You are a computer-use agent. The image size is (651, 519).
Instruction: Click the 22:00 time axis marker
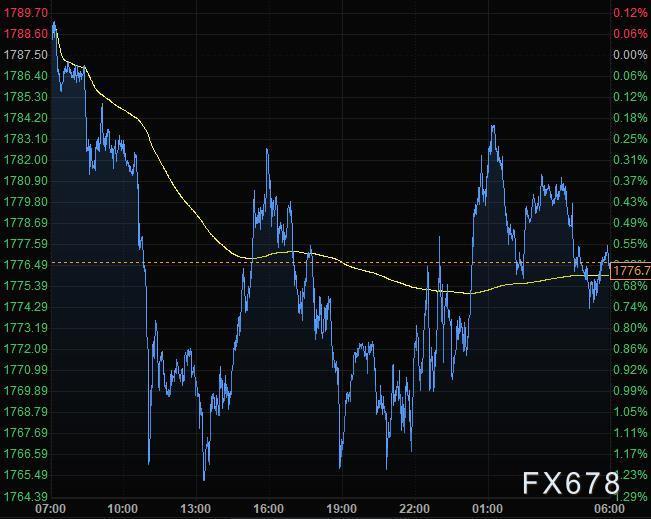414,508
